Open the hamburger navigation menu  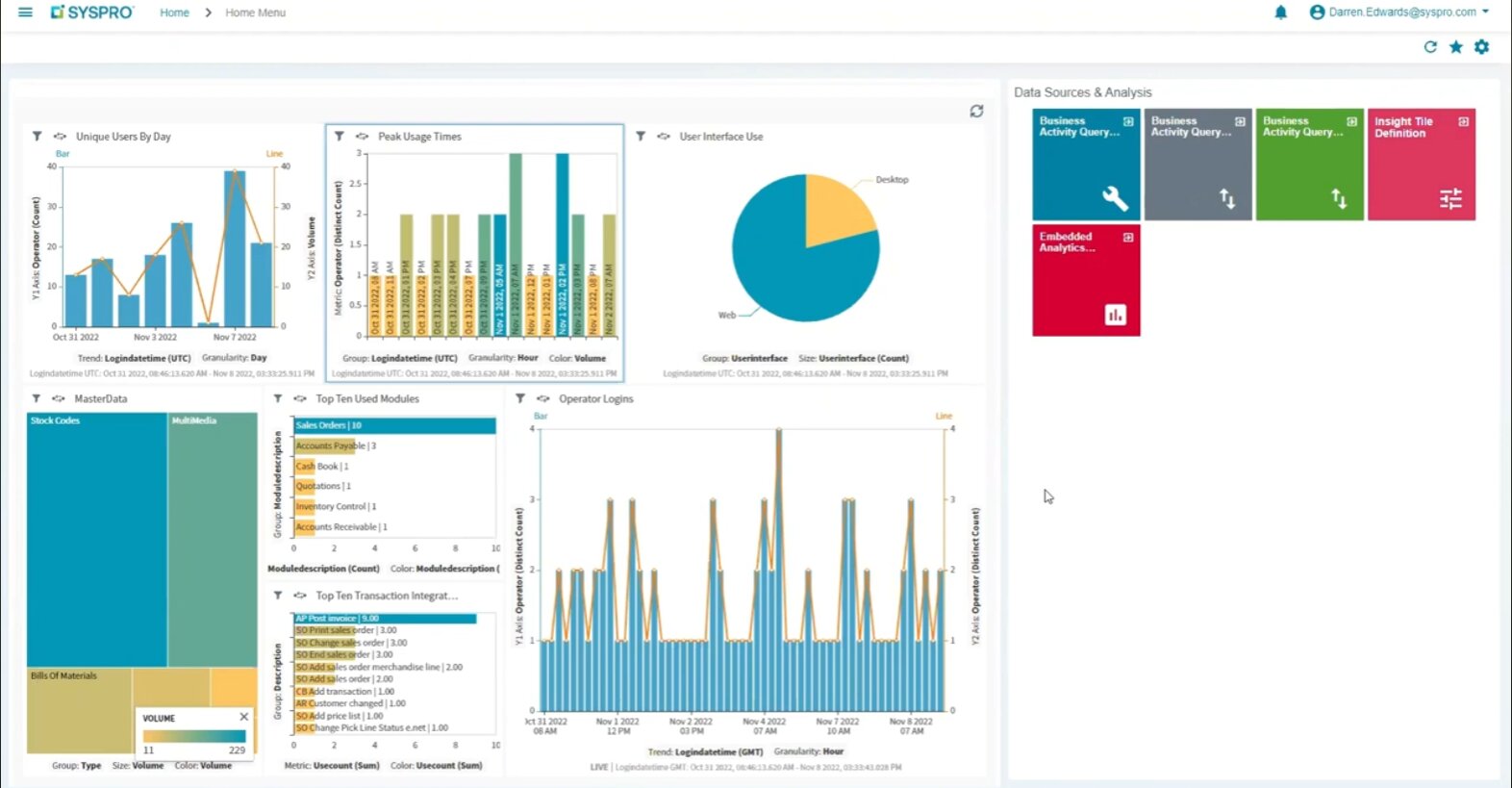pos(25,13)
